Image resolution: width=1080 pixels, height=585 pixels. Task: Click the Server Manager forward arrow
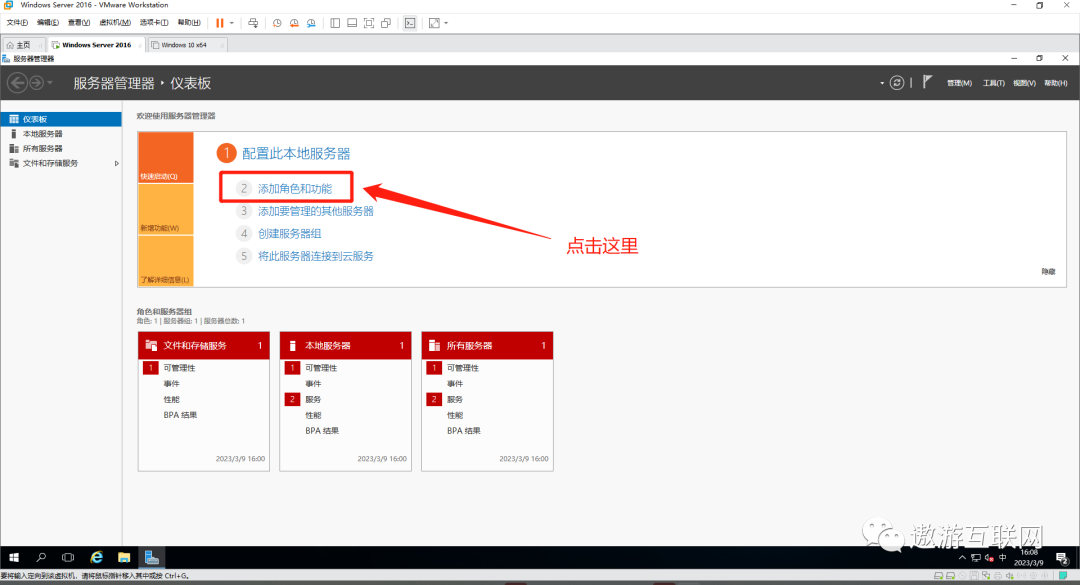[x=36, y=83]
